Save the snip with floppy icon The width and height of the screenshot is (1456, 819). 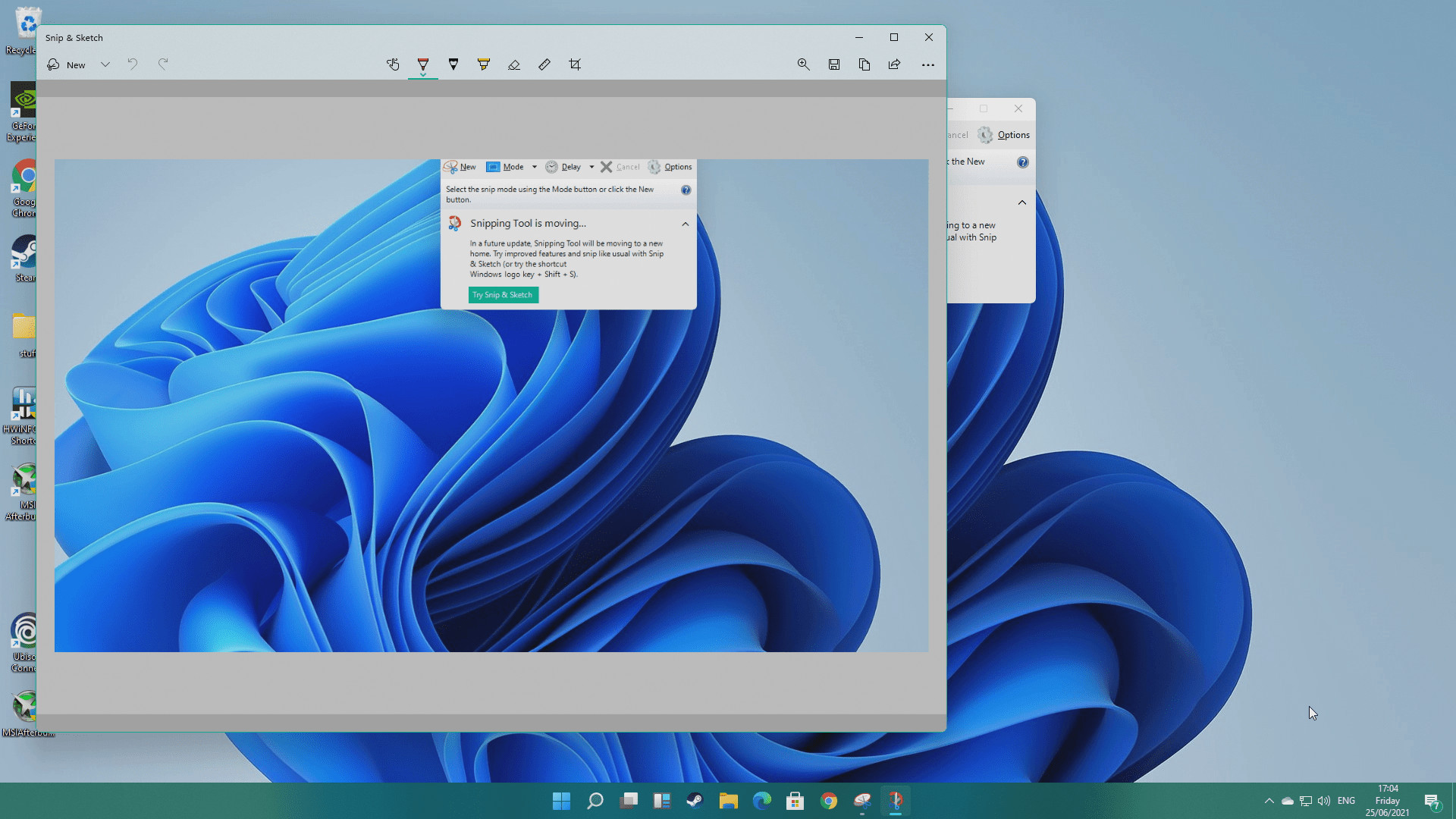[834, 65]
